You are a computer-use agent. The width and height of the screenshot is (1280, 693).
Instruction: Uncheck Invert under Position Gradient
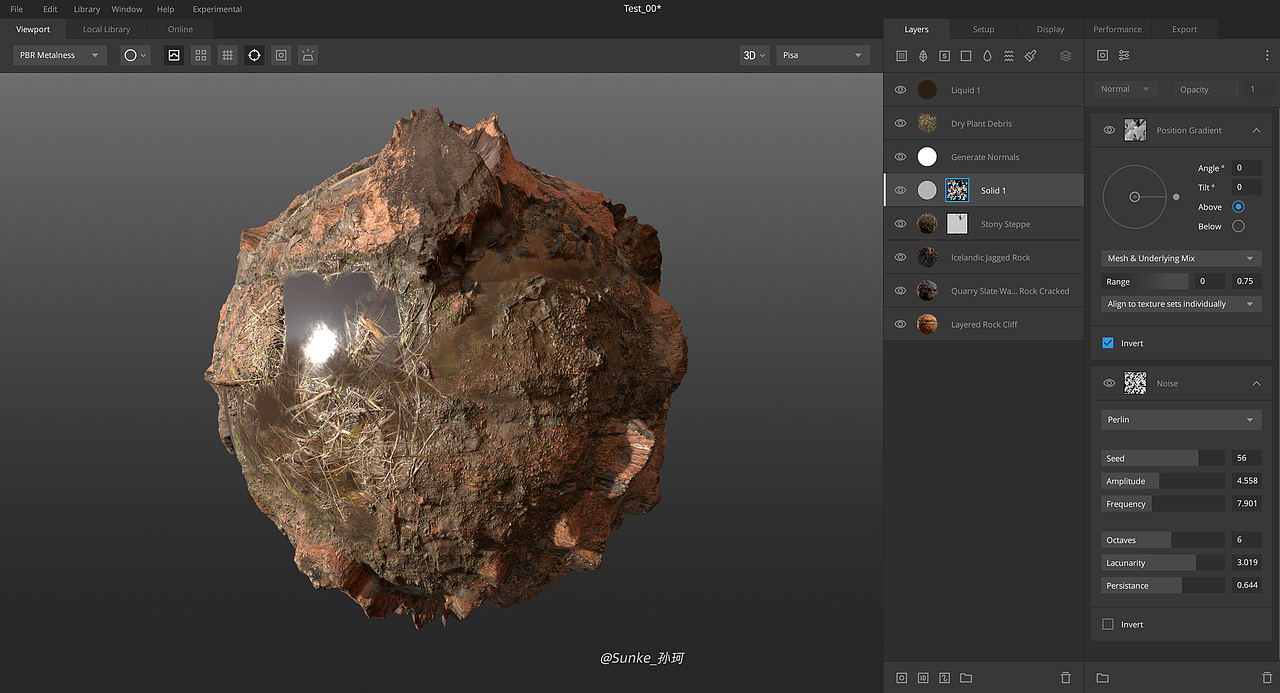(1108, 343)
